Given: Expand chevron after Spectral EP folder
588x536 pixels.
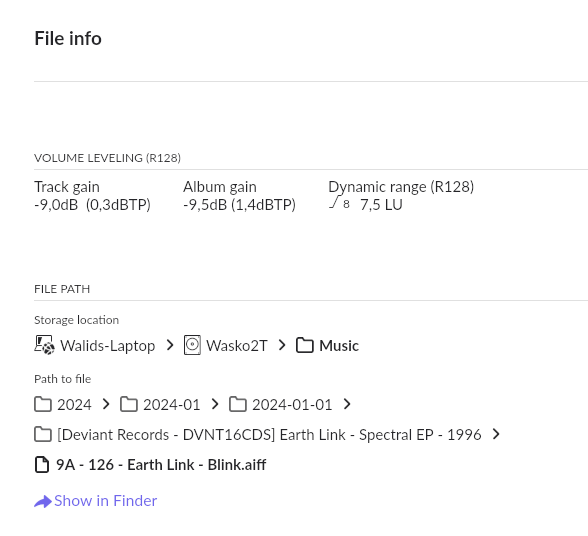Looking at the screenshot, I should (496, 434).
